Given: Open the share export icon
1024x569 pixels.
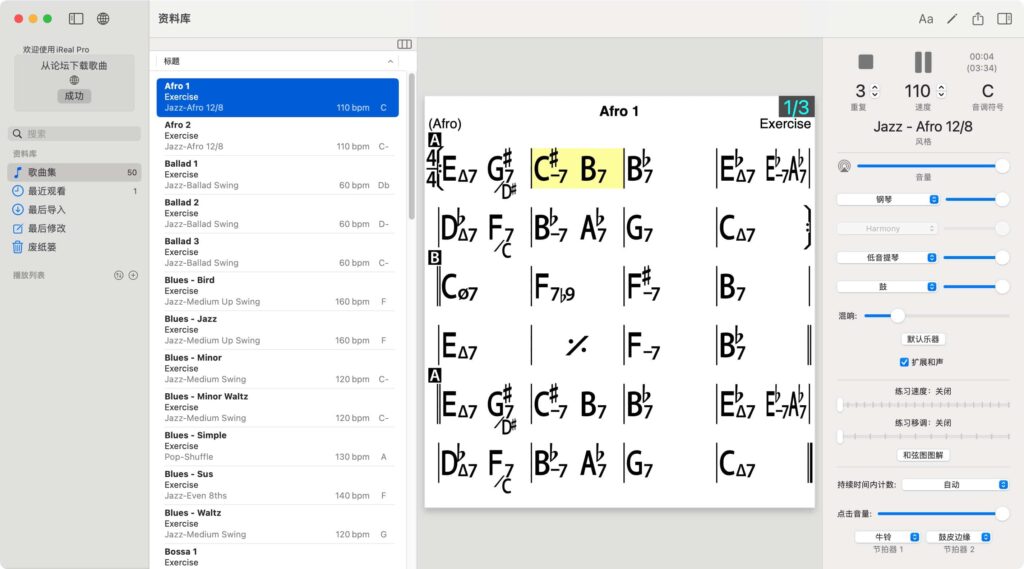Looking at the screenshot, I should 978,19.
